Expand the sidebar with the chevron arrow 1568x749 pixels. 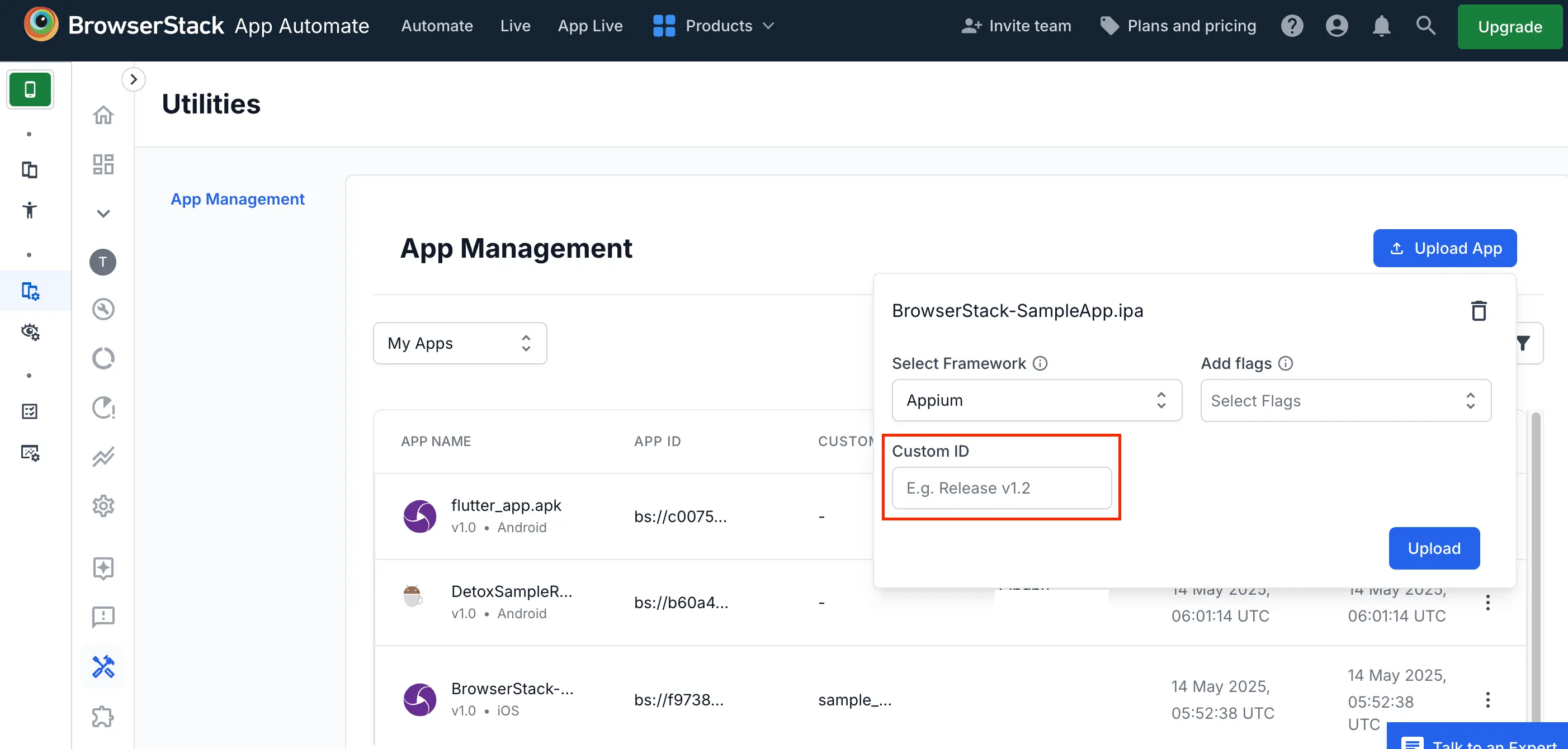tap(133, 80)
